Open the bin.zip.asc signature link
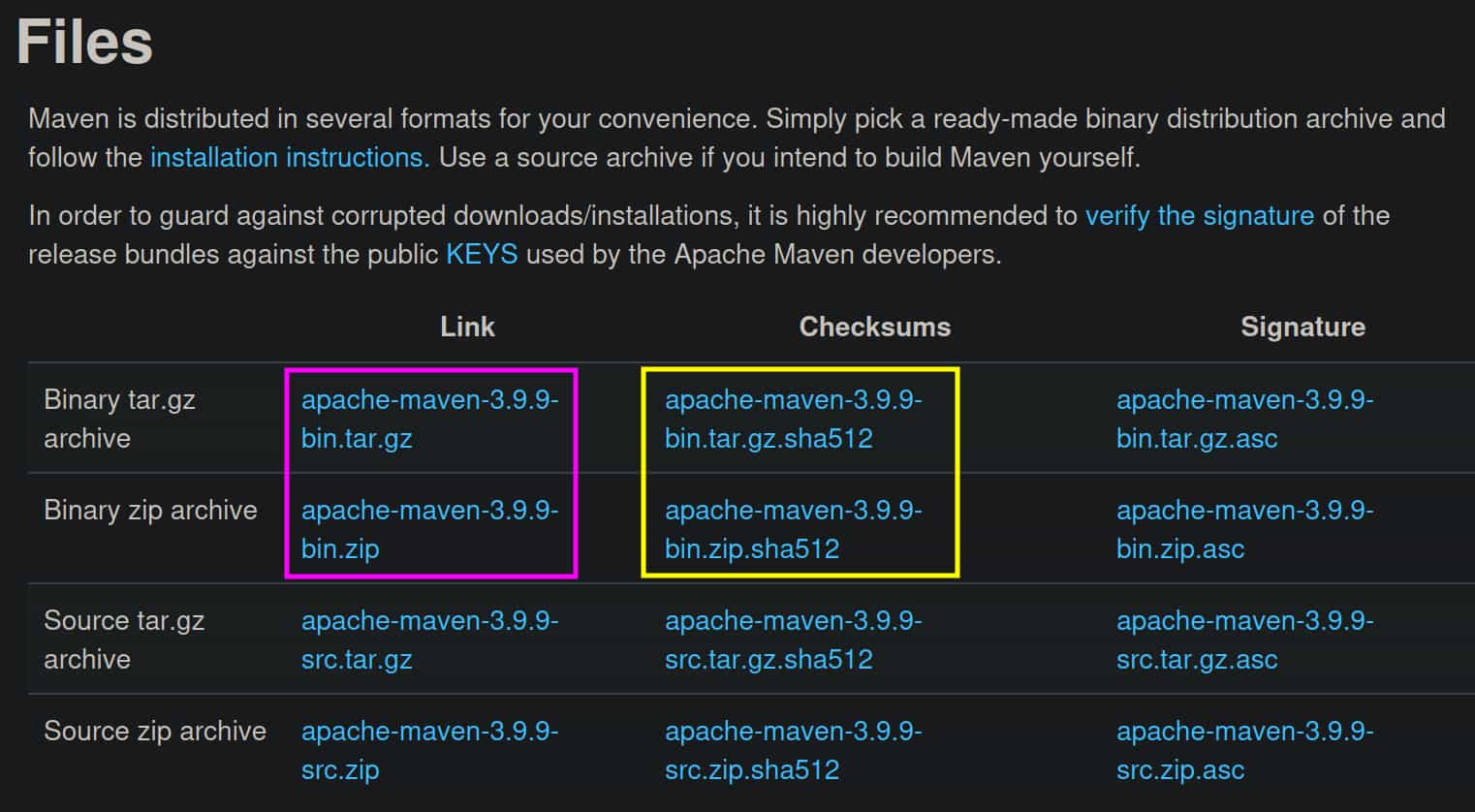Viewport: 1475px width, 812px height. coord(1245,529)
